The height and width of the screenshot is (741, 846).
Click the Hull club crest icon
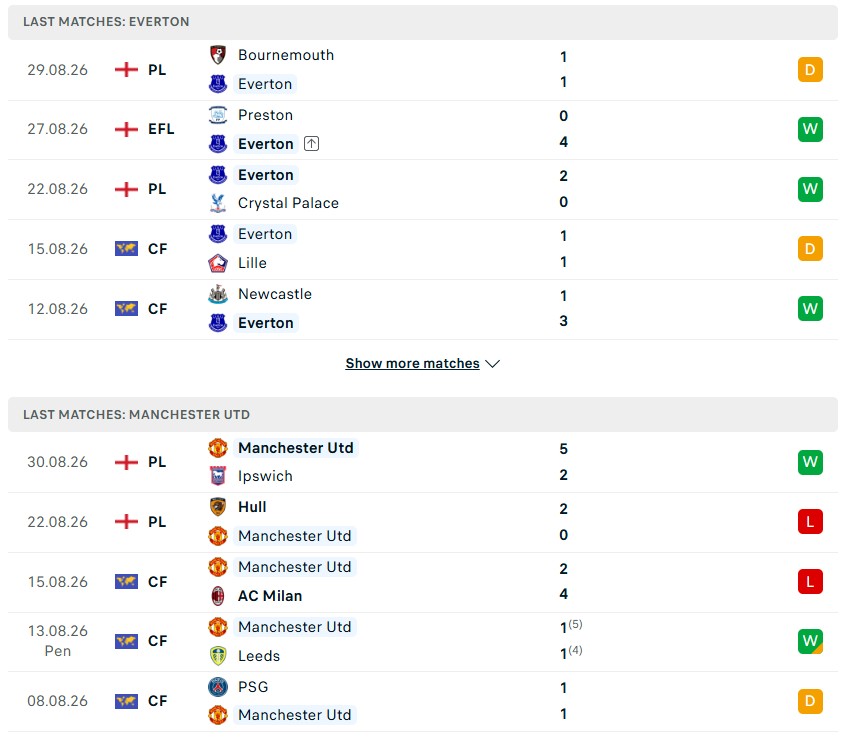pos(217,507)
